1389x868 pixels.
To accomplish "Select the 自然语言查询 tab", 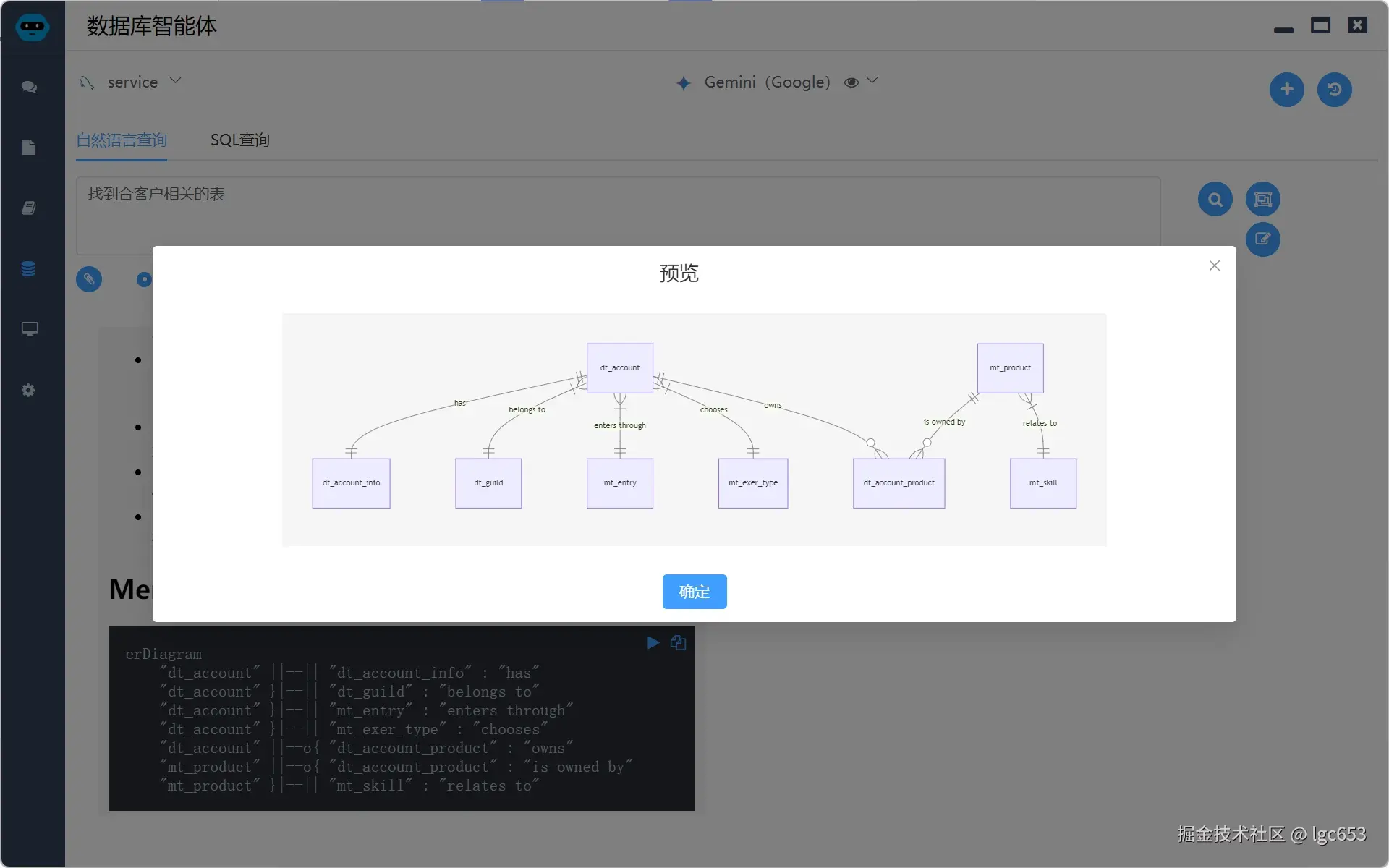I will tap(122, 140).
